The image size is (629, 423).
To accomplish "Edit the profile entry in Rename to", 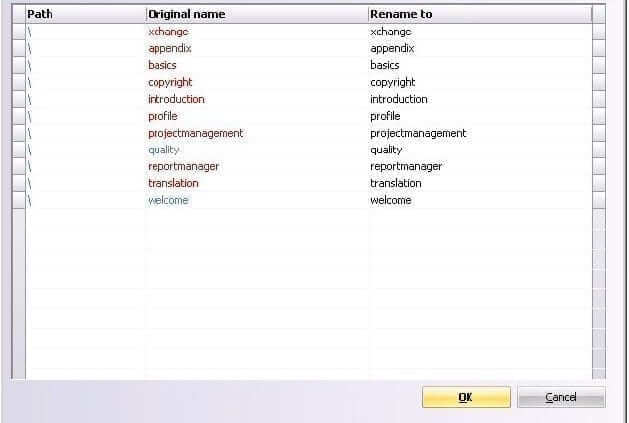I will click(x=385, y=116).
